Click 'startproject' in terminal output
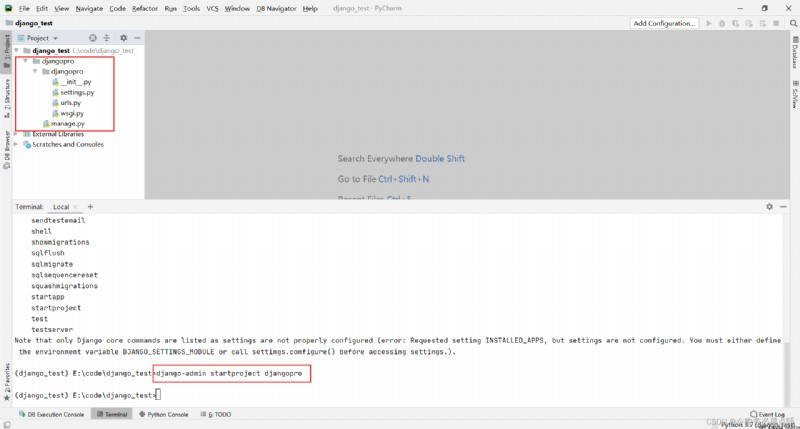 (56, 308)
